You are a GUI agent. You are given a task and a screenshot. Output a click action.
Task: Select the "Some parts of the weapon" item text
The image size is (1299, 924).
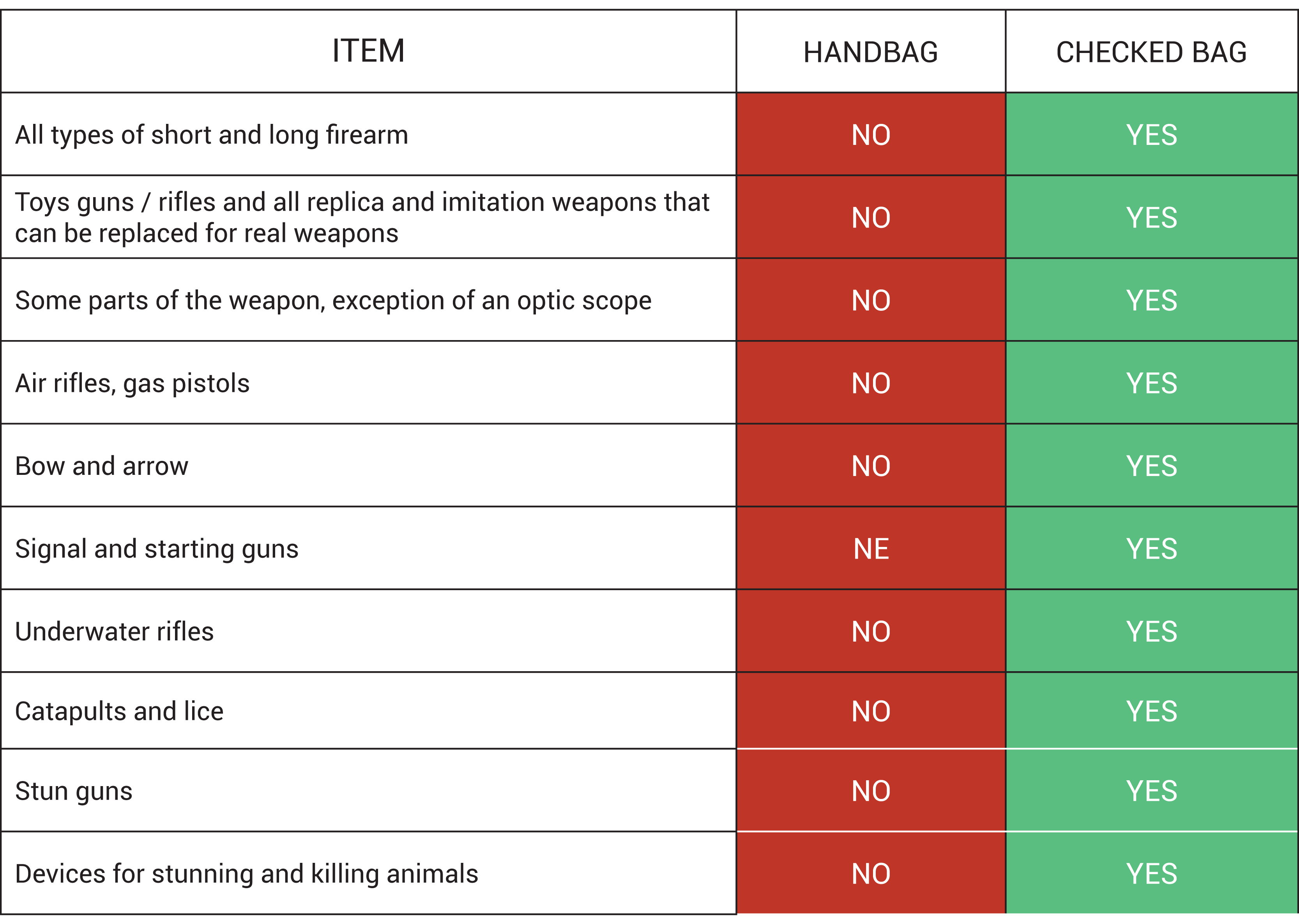[333, 300]
